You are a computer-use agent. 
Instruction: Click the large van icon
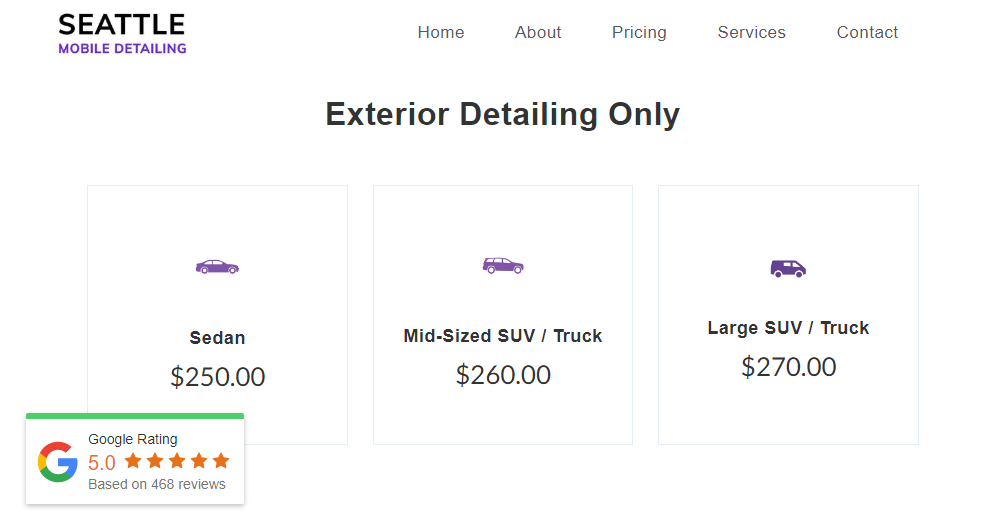[x=788, y=268]
